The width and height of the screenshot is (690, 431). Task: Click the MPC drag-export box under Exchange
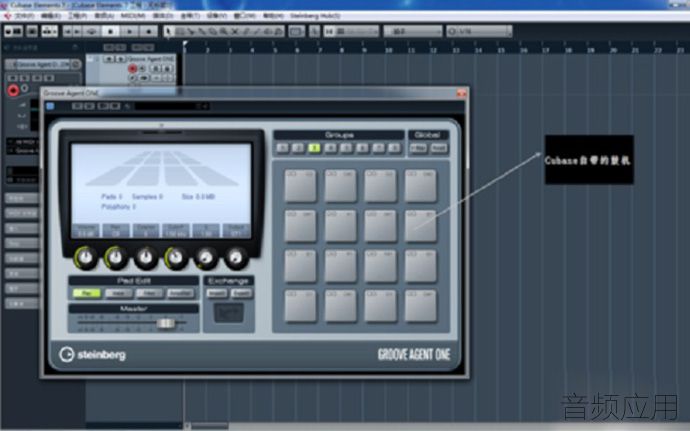[x=228, y=313]
